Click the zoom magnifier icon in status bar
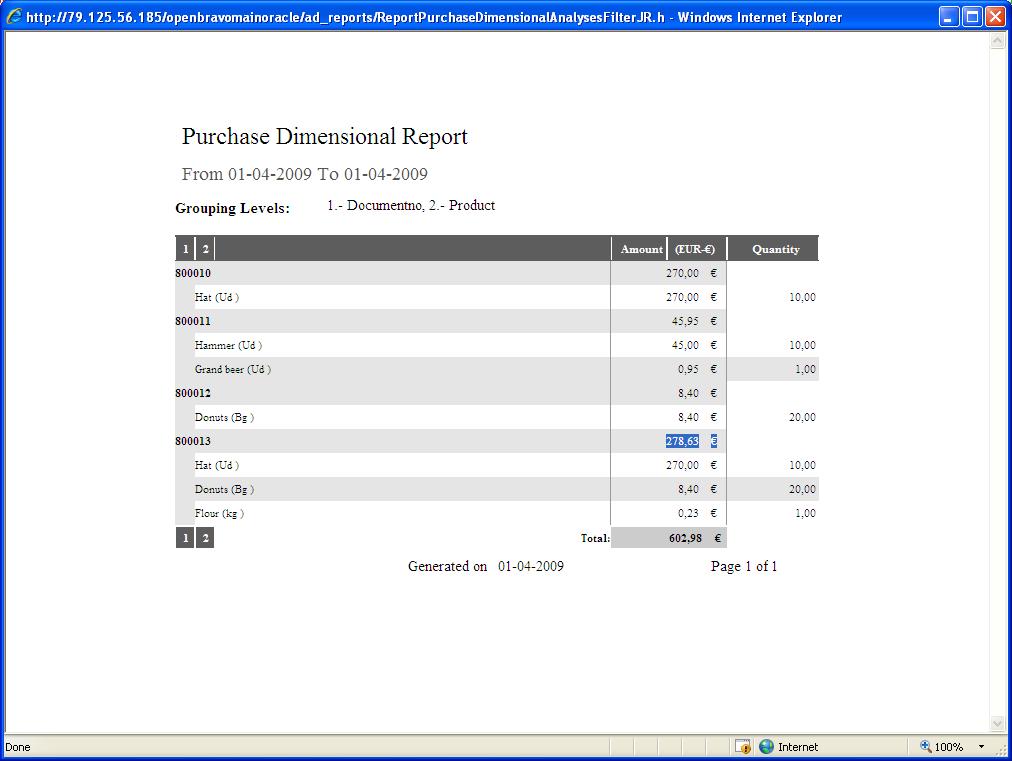1012x761 pixels. (925, 747)
